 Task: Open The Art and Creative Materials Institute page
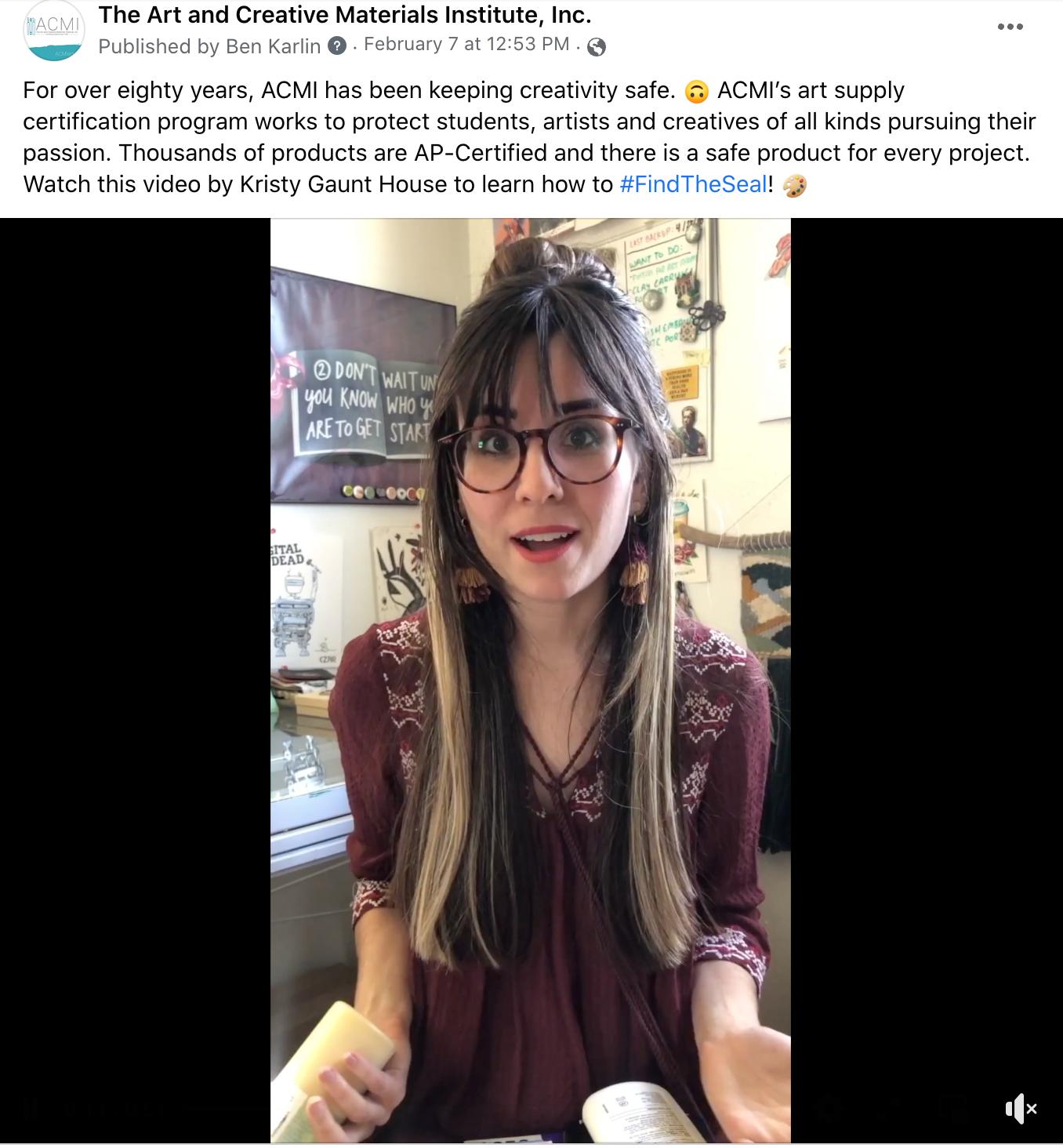[345, 15]
